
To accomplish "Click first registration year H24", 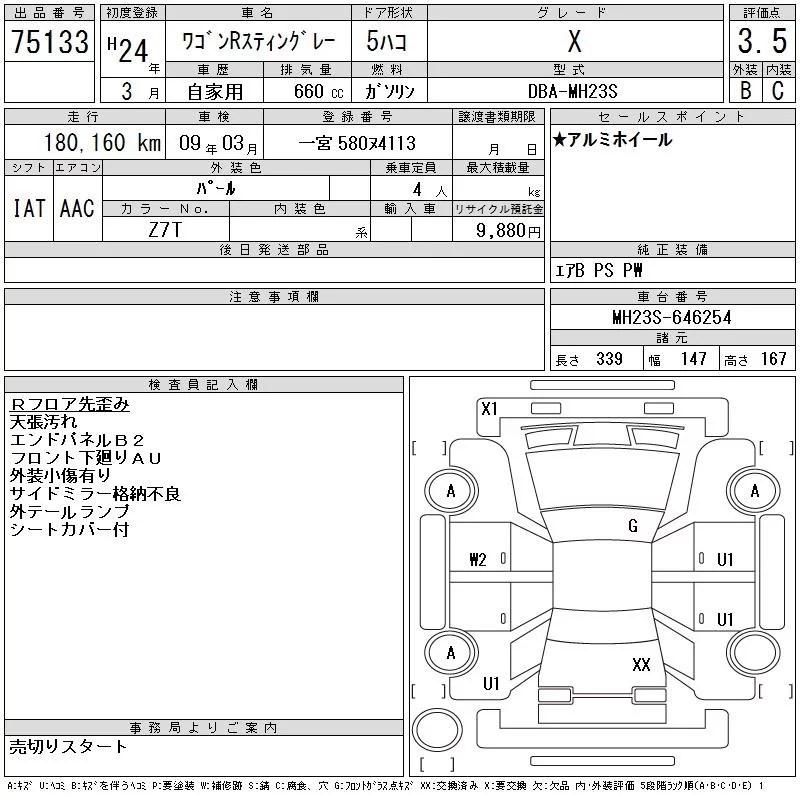I will point(128,51).
